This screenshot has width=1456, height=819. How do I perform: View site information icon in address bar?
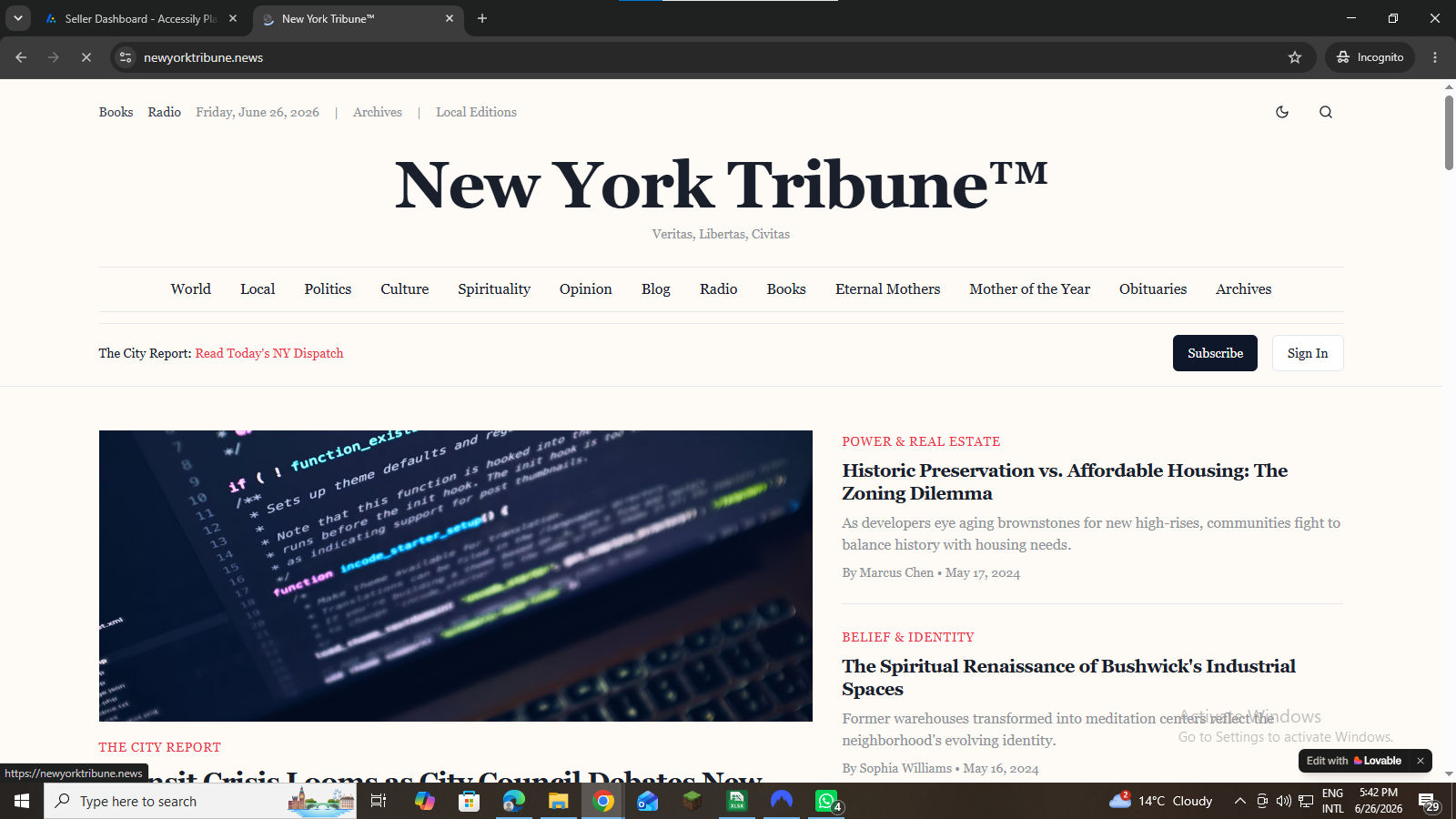126,57
